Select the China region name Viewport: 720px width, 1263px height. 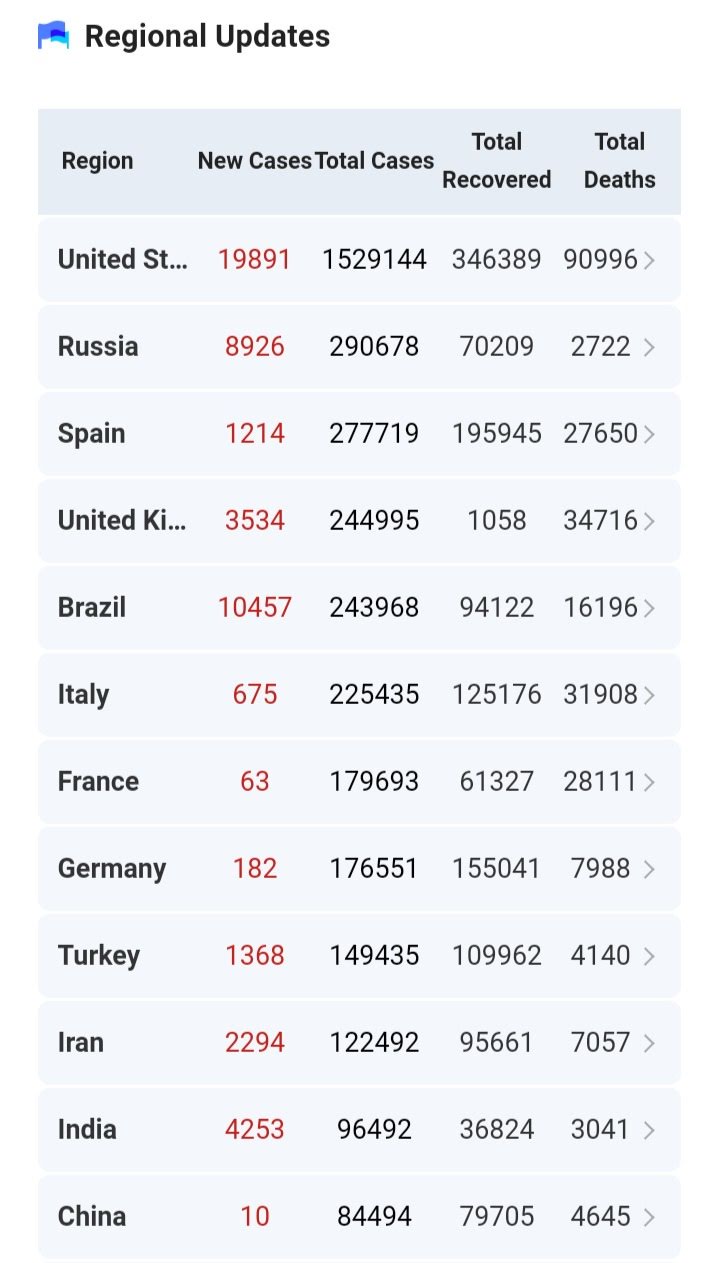[x=92, y=1217]
